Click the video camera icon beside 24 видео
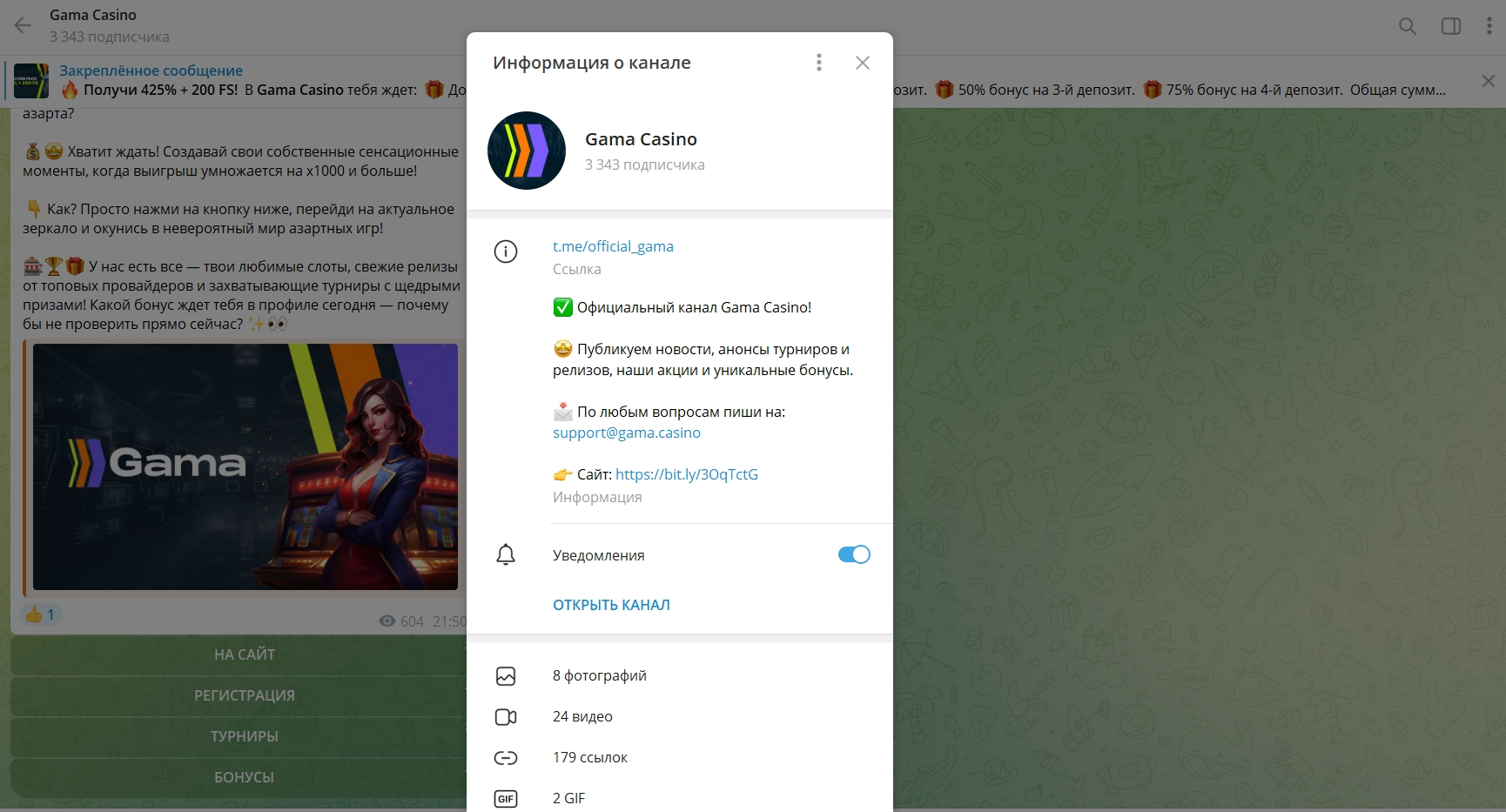The image size is (1506, 812). coord(506,716)
